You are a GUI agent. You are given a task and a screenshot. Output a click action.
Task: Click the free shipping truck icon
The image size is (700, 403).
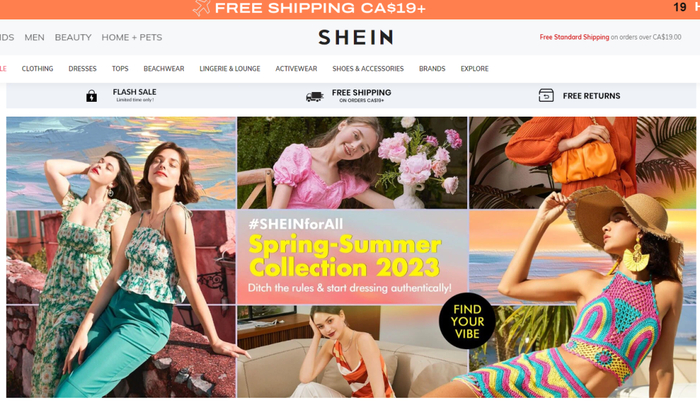click(315, 96)
